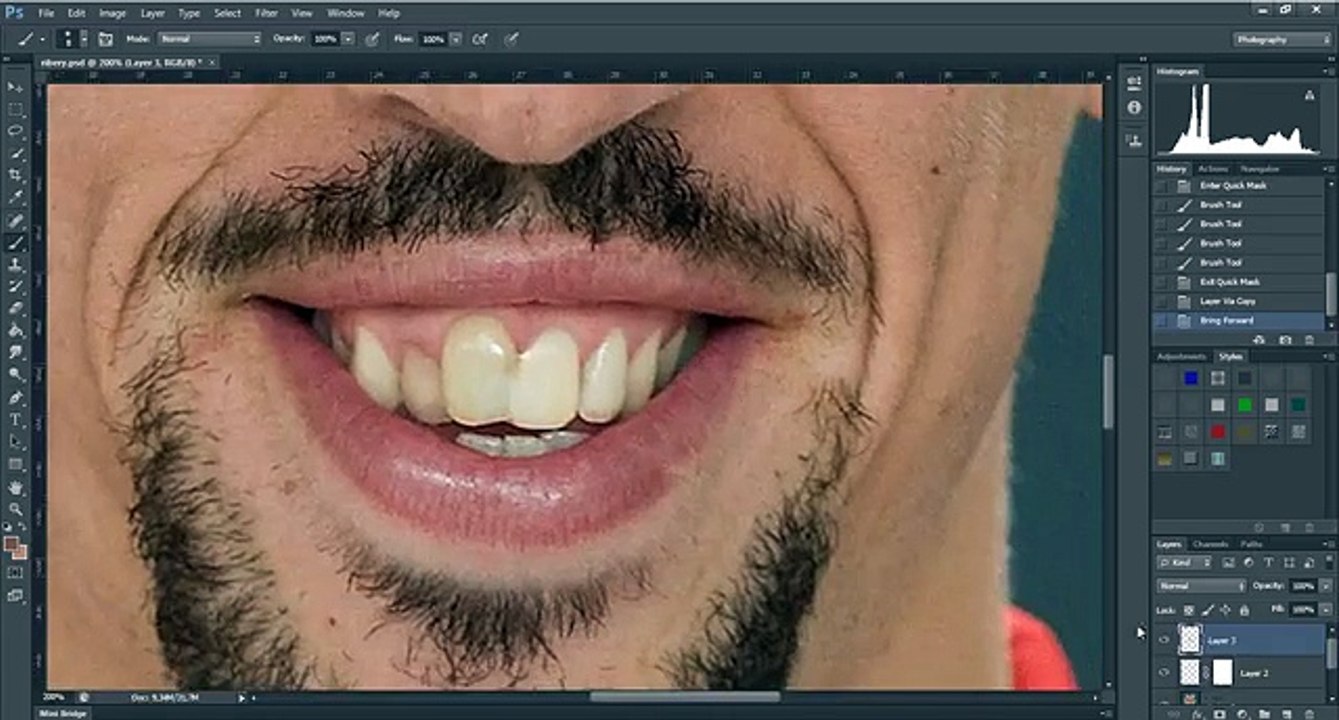Toggle pressure for size button
1339x720 pixels.
511,39
